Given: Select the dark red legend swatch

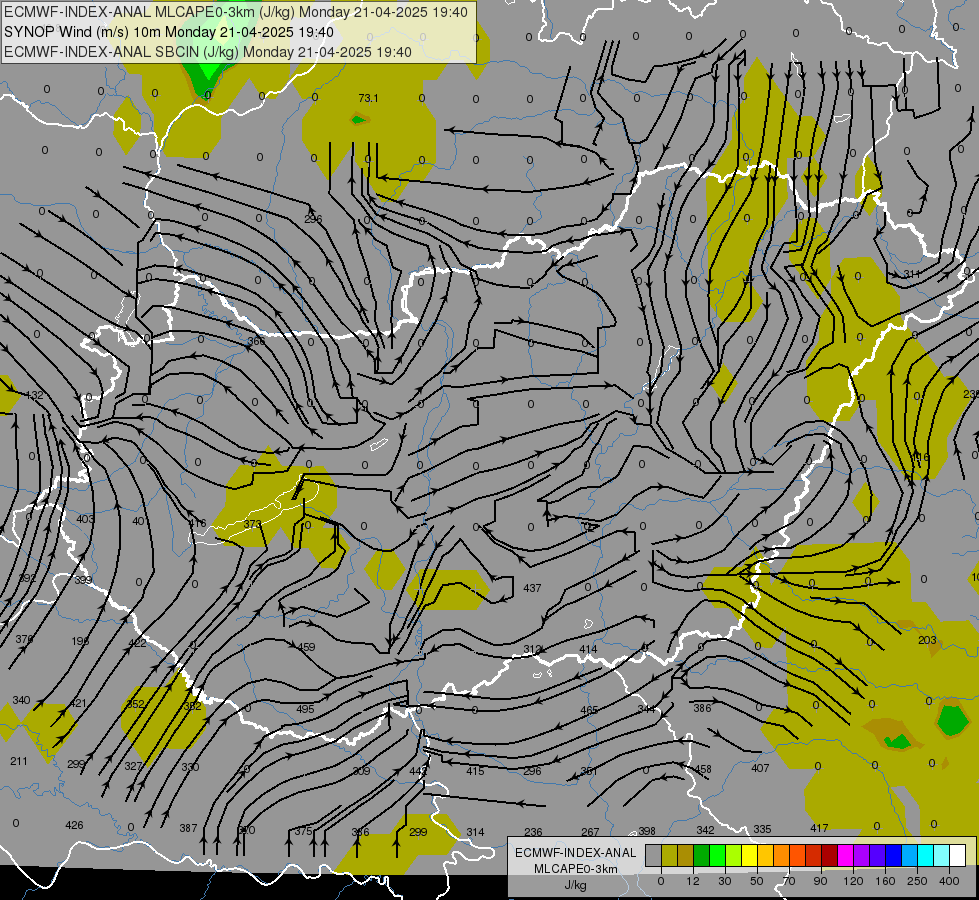Looking at the screenshot, I should click(829, 856).
